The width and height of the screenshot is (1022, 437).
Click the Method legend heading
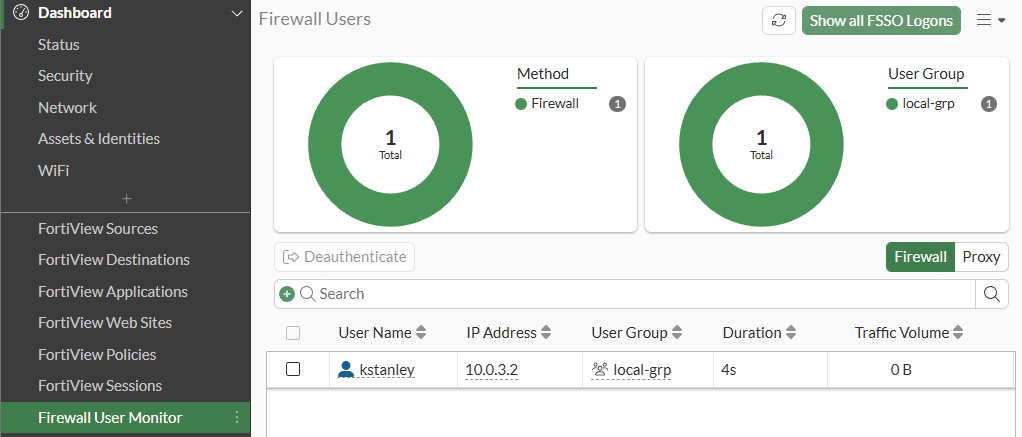click(543, 74)
